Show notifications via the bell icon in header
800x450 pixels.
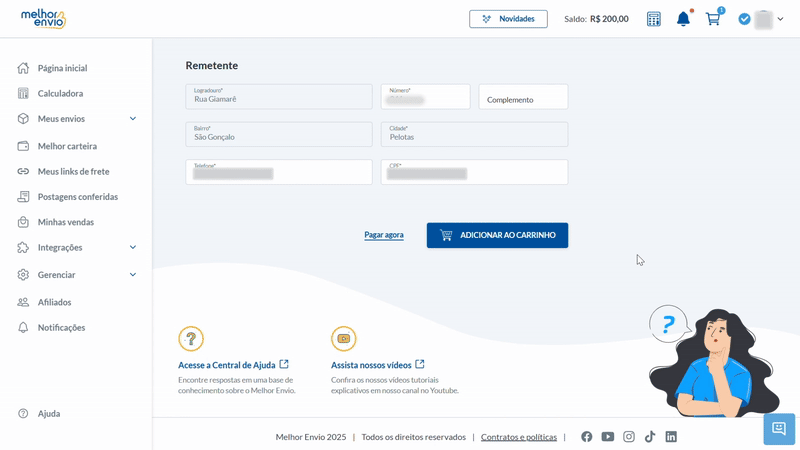(x=683, y=19)
